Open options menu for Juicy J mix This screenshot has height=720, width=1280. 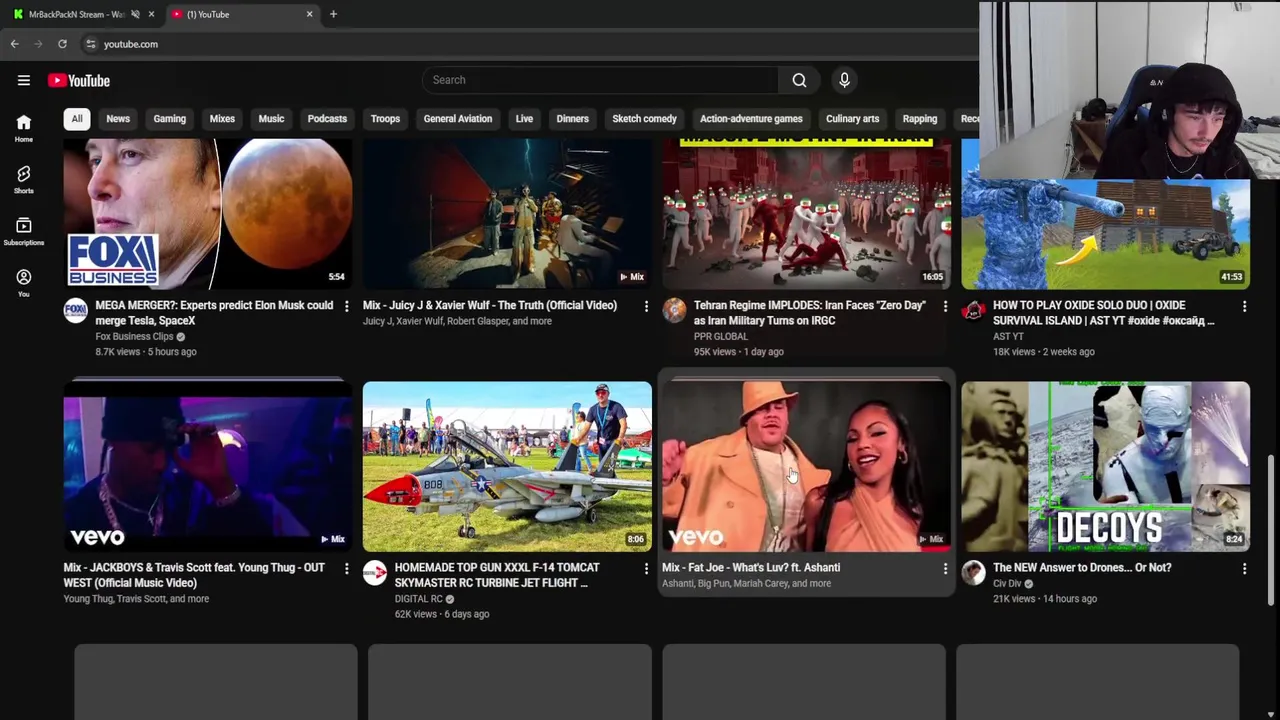tap(646, 306)
